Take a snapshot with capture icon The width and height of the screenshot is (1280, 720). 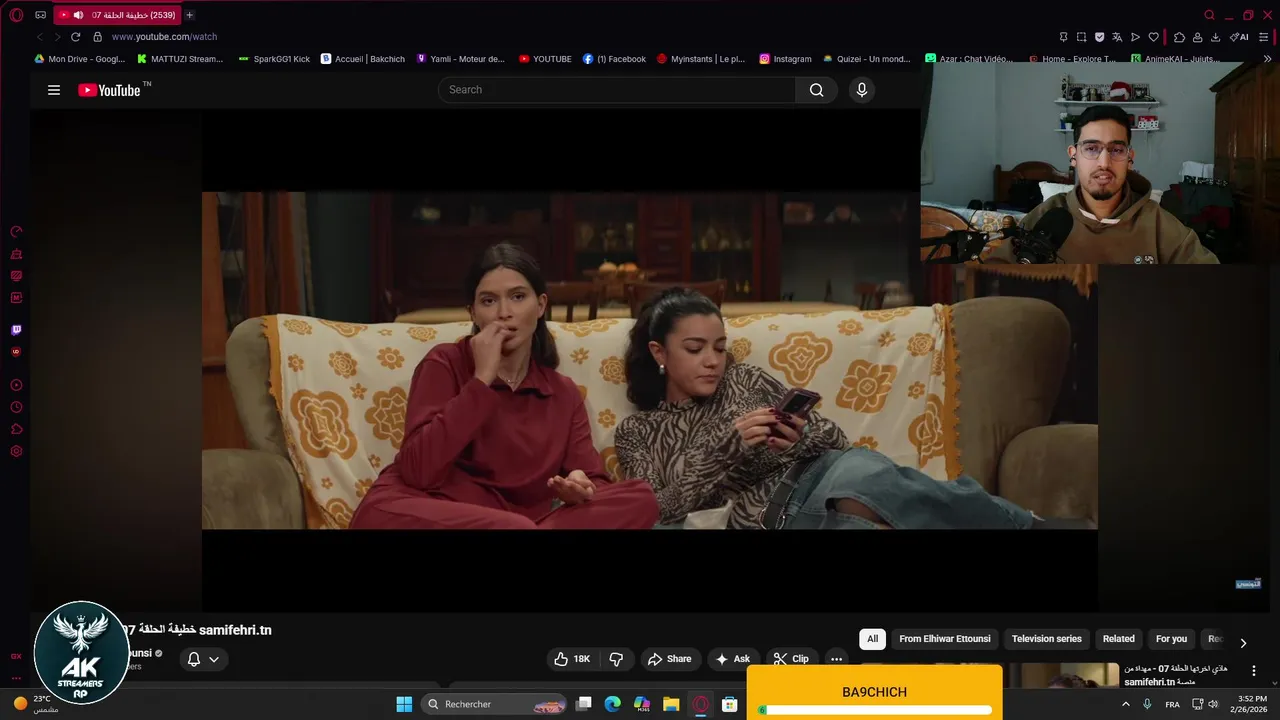[1082, 37]
